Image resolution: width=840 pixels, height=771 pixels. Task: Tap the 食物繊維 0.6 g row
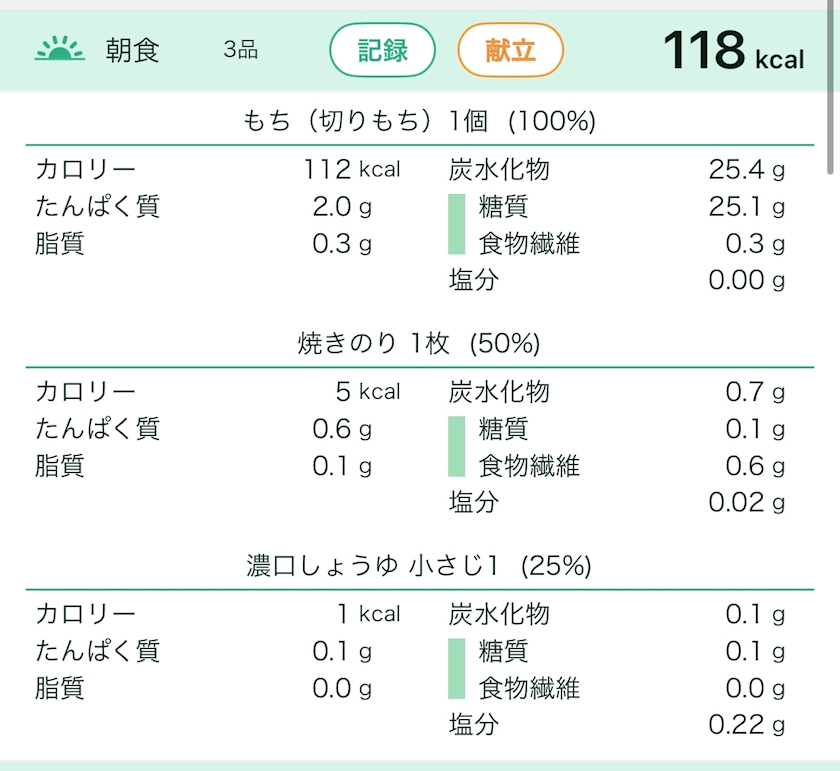(x=616, y=466)
